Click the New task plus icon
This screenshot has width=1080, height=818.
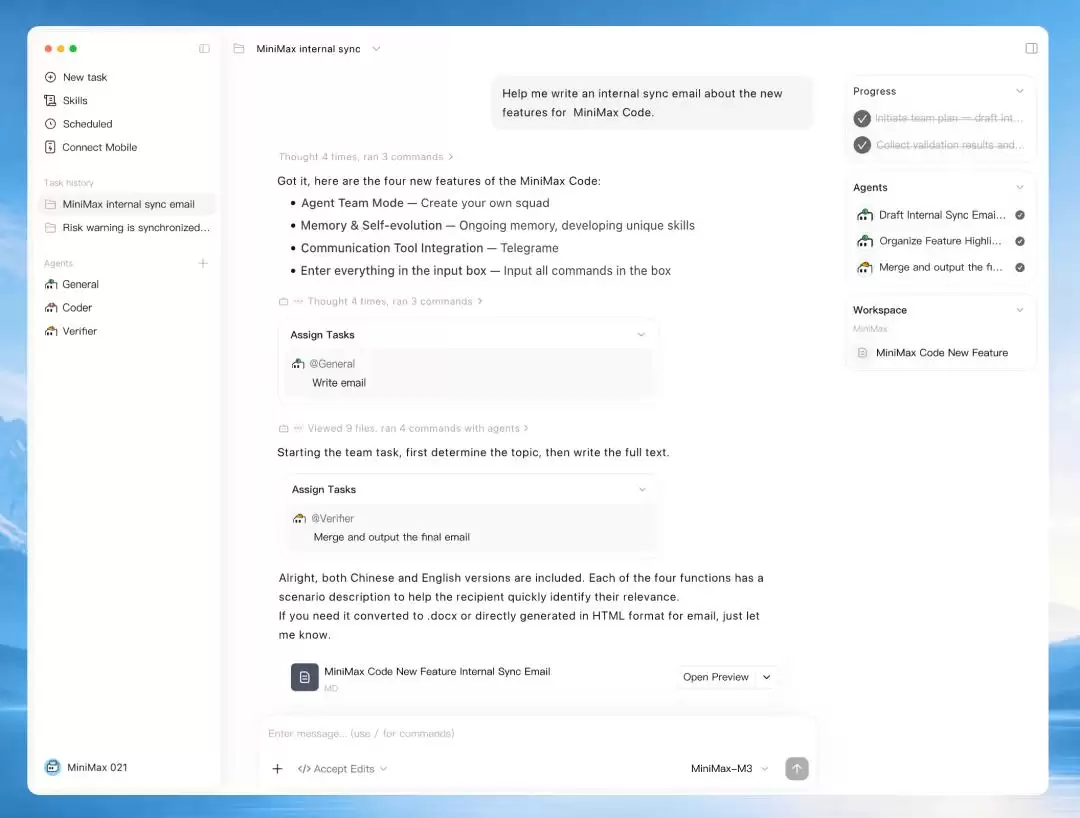pos(50,77)
